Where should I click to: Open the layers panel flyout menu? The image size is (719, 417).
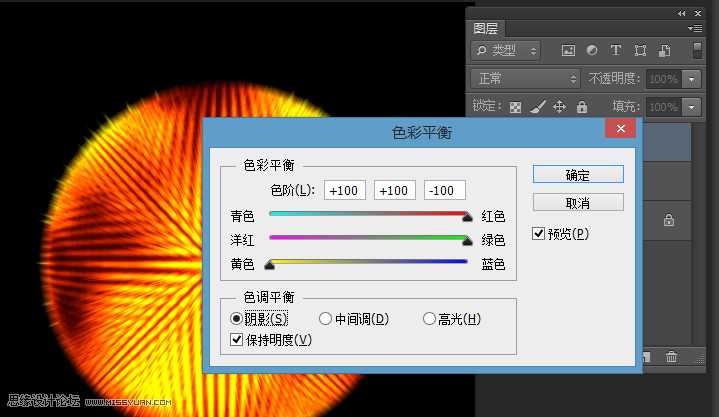tap(695, 28)
